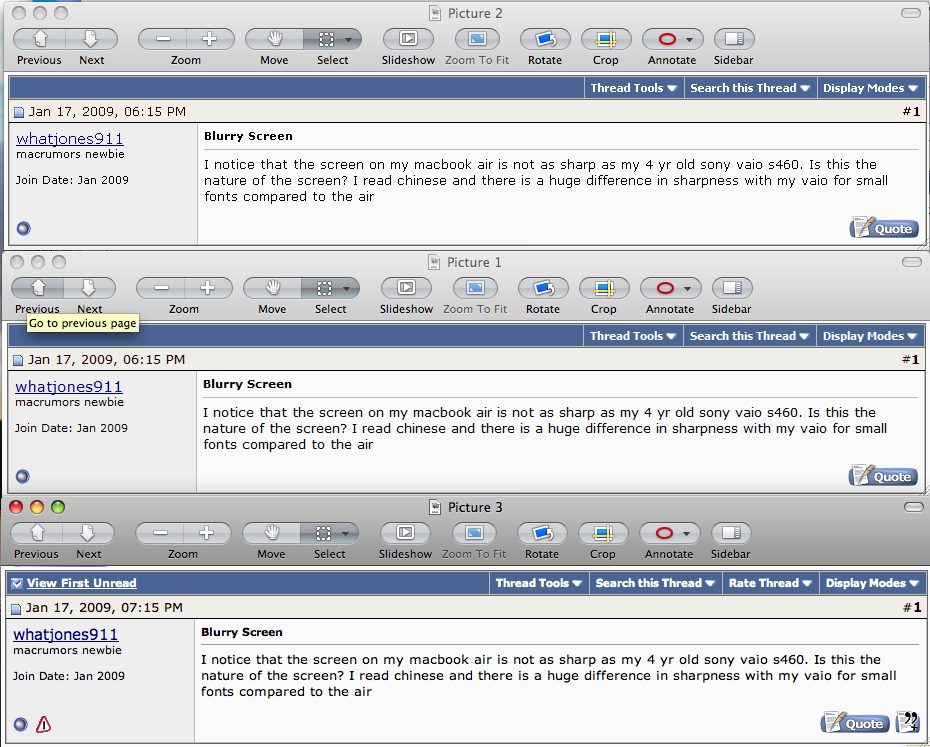
Task: Click Quote button in Picture 3 image
Action: pyautogui.click(x=855, y=723)
